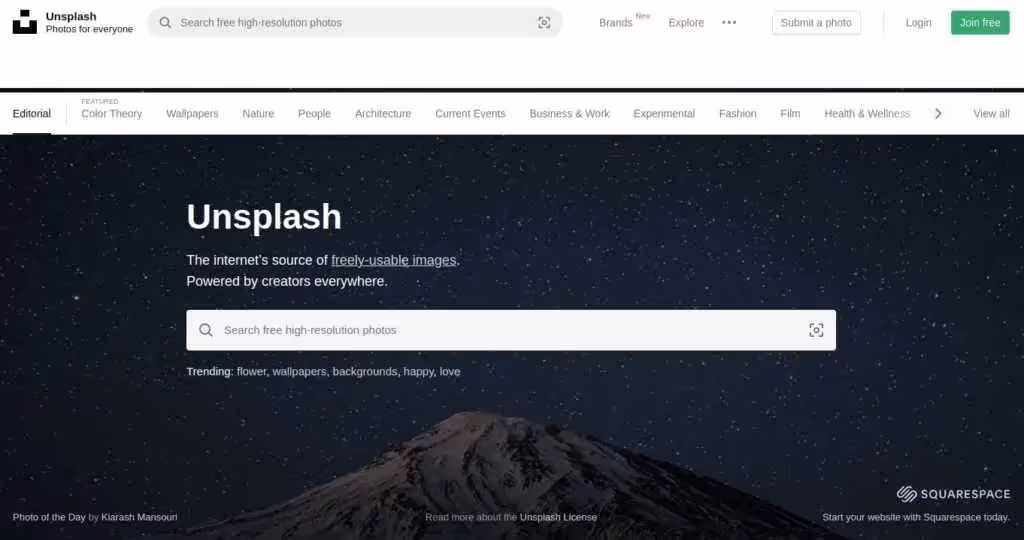Open visual search icon in hero search box
1024x540 pixels.
click(x=816, y=330)
